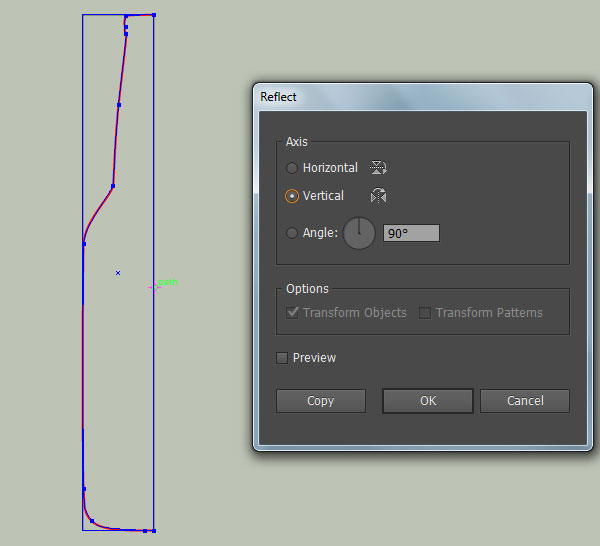
Task: Click the angle dial control
Action: (x=359, y=233)
